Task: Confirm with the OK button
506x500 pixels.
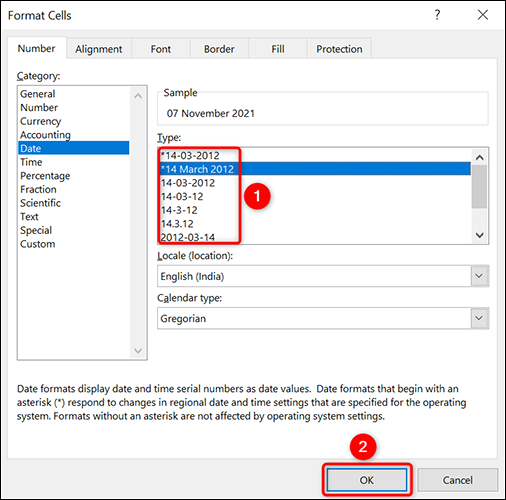Action: point(367,480)
